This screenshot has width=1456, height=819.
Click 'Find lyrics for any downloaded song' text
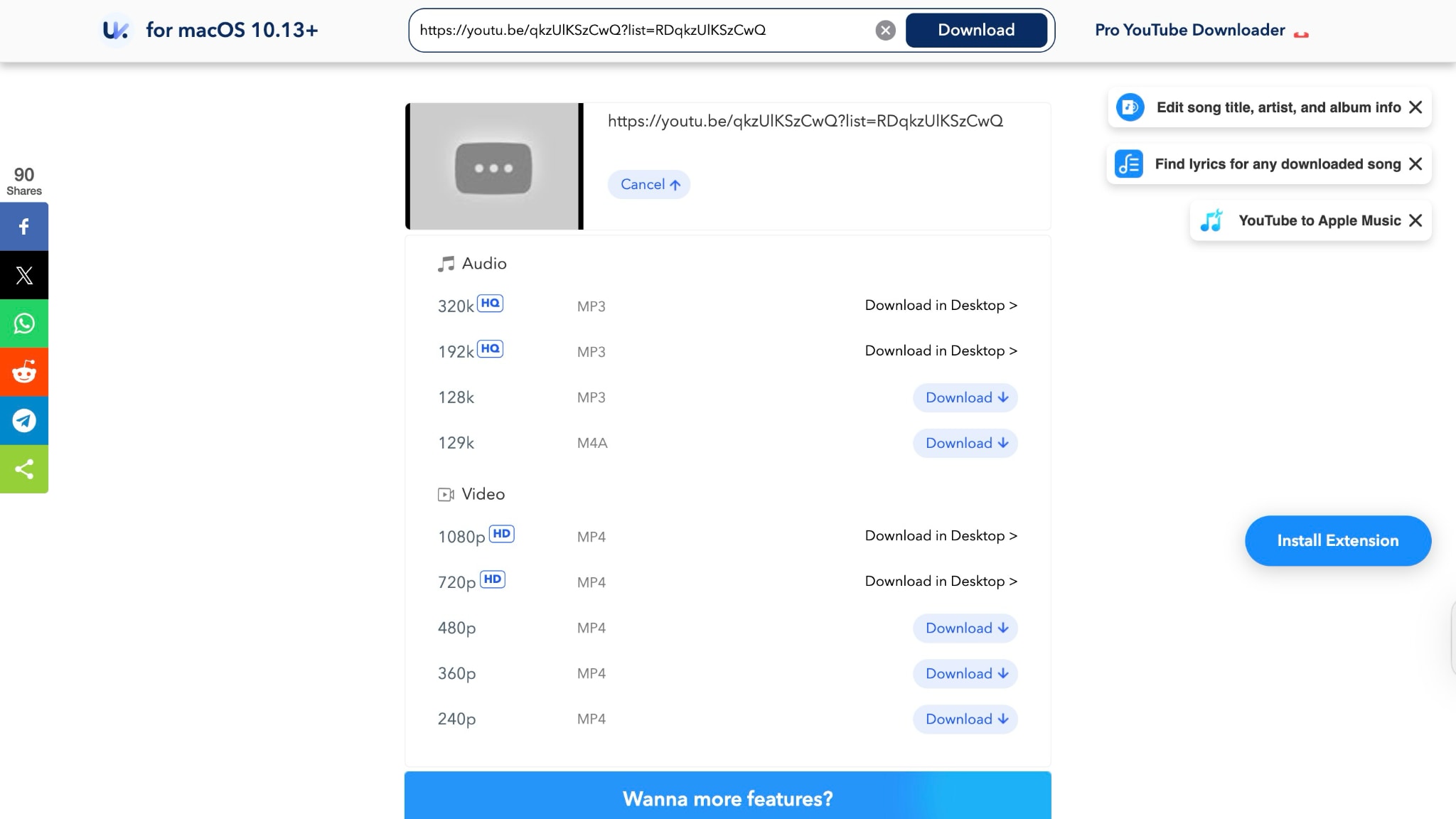[1278, 164]
